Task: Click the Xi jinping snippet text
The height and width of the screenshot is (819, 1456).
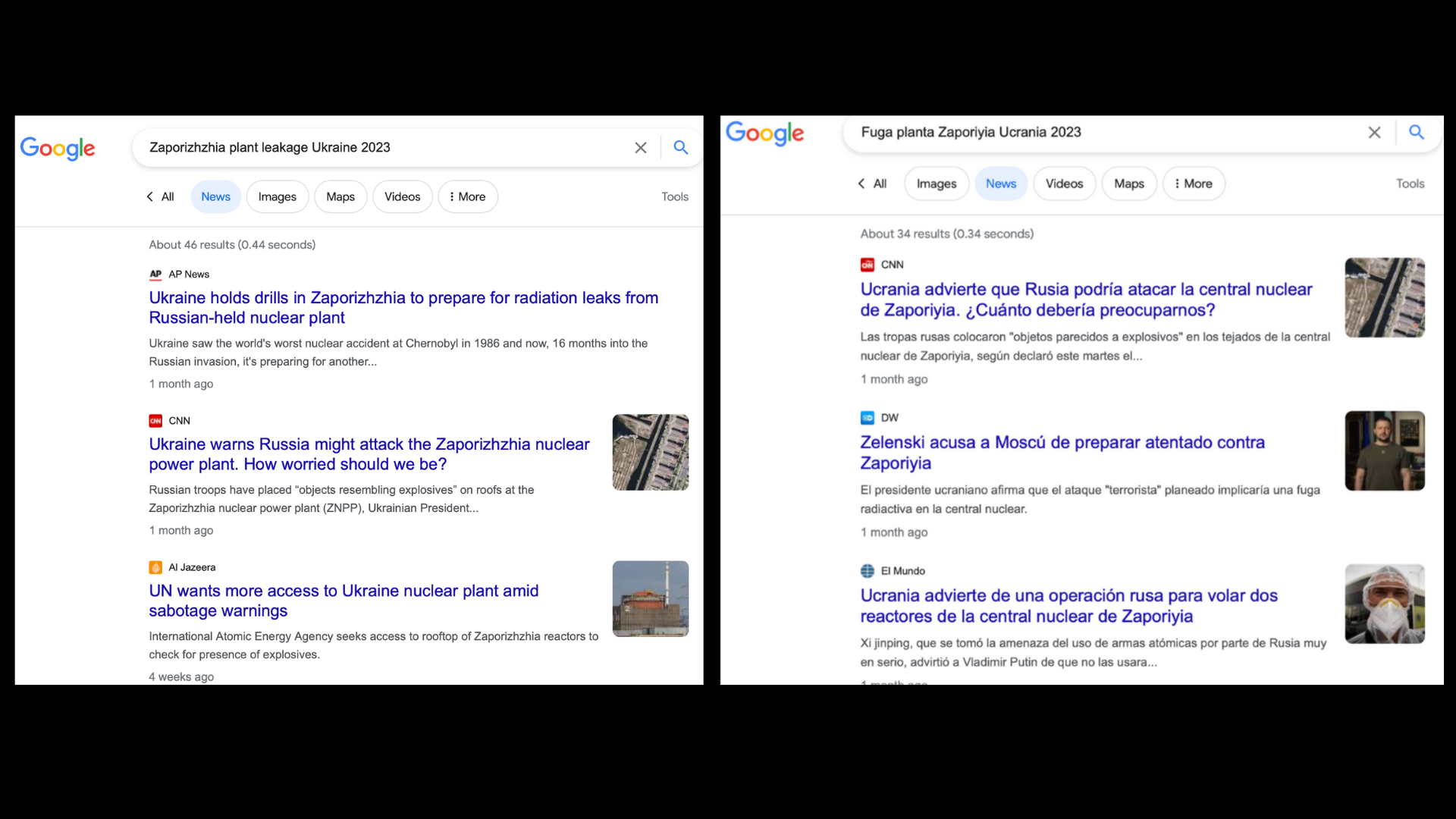Action: [x=1093, y=653]
